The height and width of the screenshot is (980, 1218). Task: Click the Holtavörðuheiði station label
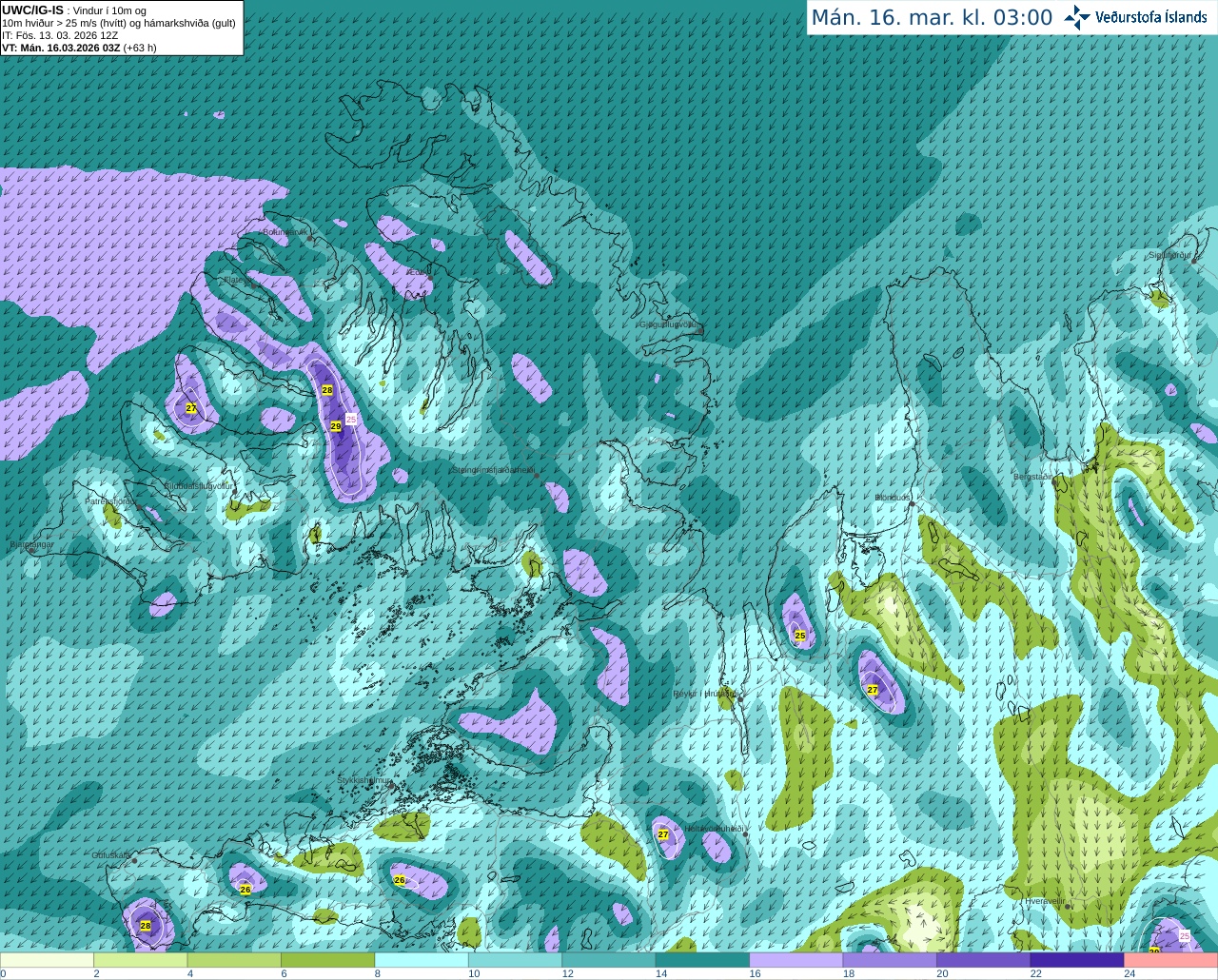714,829
